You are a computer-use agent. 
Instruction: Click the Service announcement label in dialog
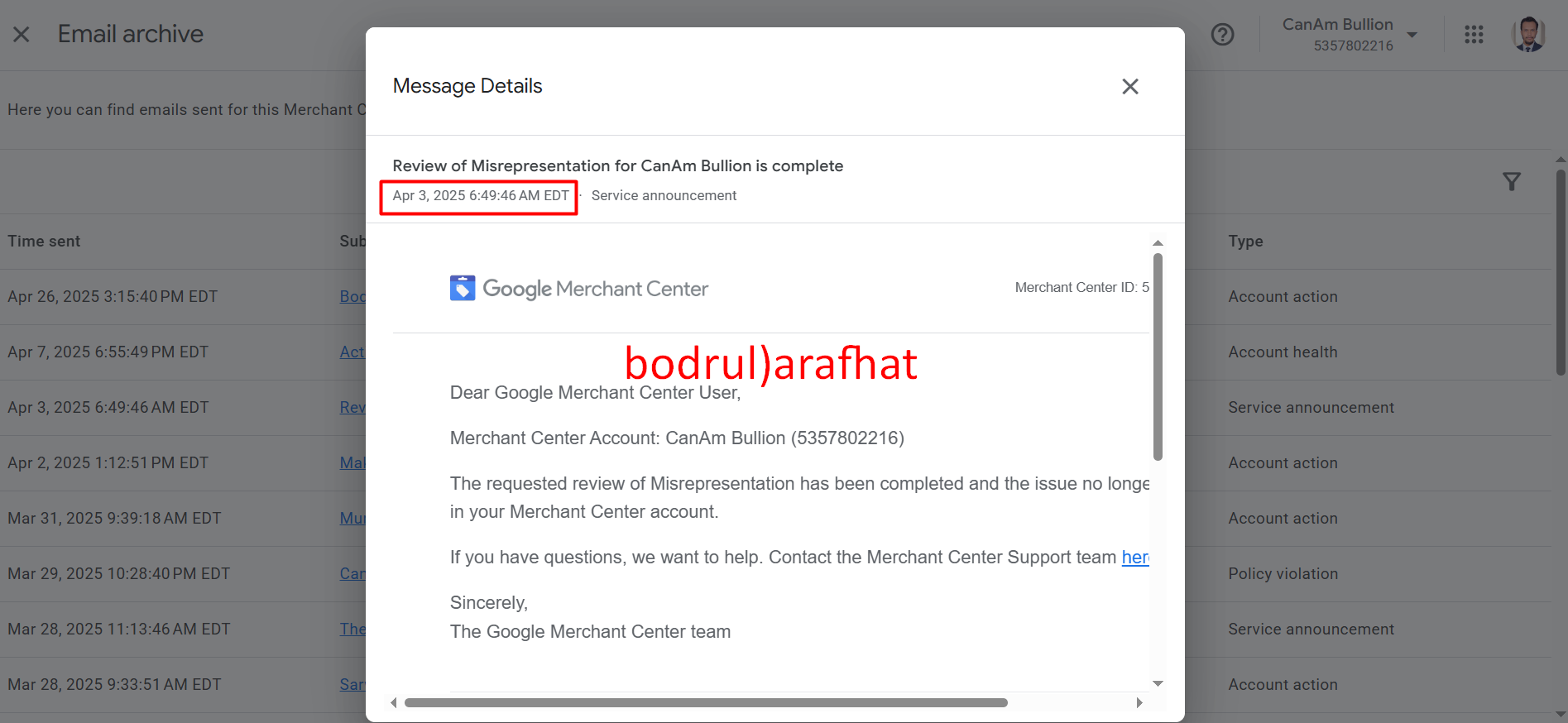point(664,196)
